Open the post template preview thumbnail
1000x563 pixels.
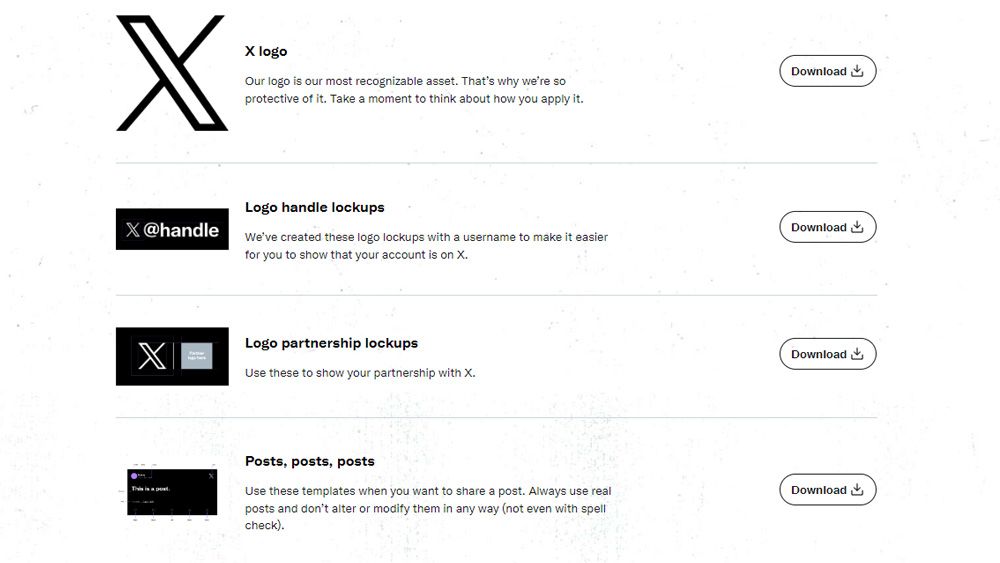(x=172, y=491)
